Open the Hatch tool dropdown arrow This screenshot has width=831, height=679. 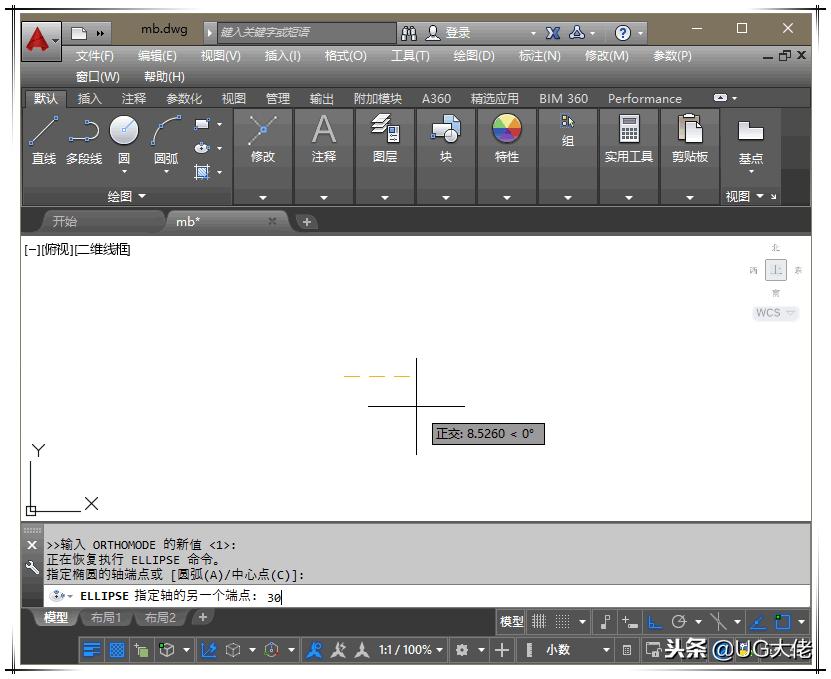(219, 172)
